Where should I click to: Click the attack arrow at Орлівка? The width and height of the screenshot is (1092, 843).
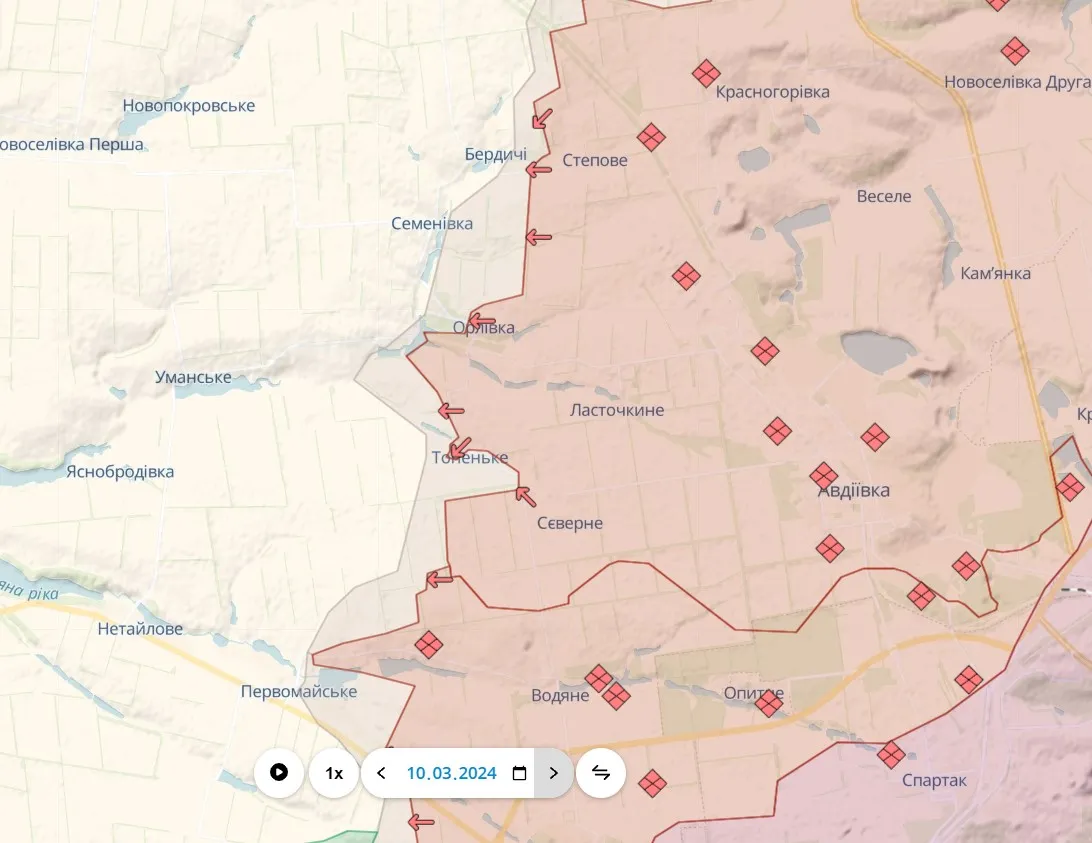(481, 319)
